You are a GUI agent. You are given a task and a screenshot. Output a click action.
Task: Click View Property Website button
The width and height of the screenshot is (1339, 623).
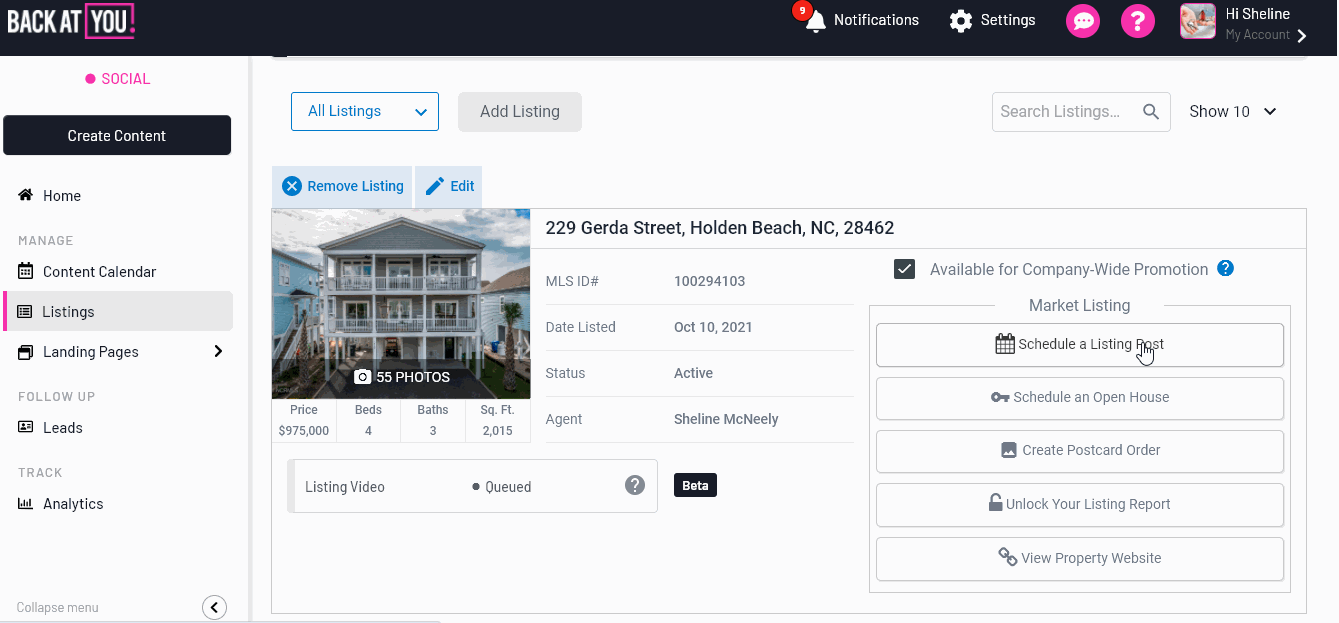[x=1080, y=559]
